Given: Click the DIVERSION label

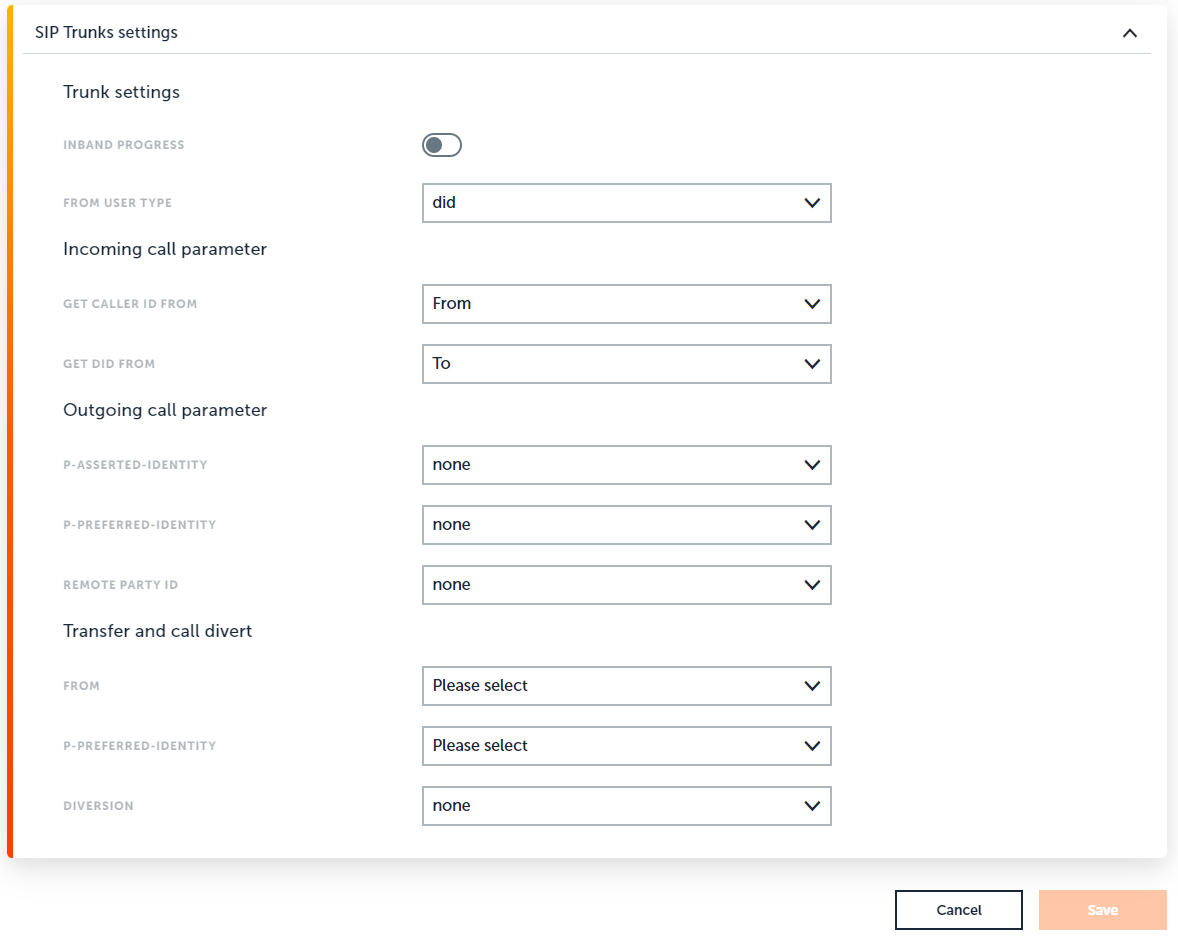Looking at the screenshot, I should point(98,805).
